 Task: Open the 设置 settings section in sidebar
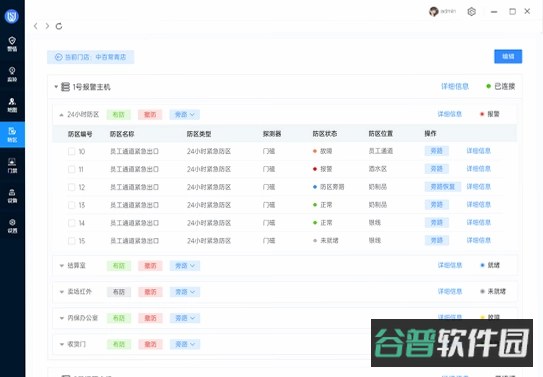[x=12, y=226]
